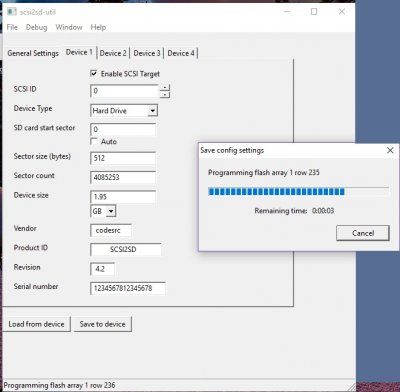This screenshot has width=400, height=392.
Task: Minimize the scsi2sd-util window
Action: (x=287, y=12)
